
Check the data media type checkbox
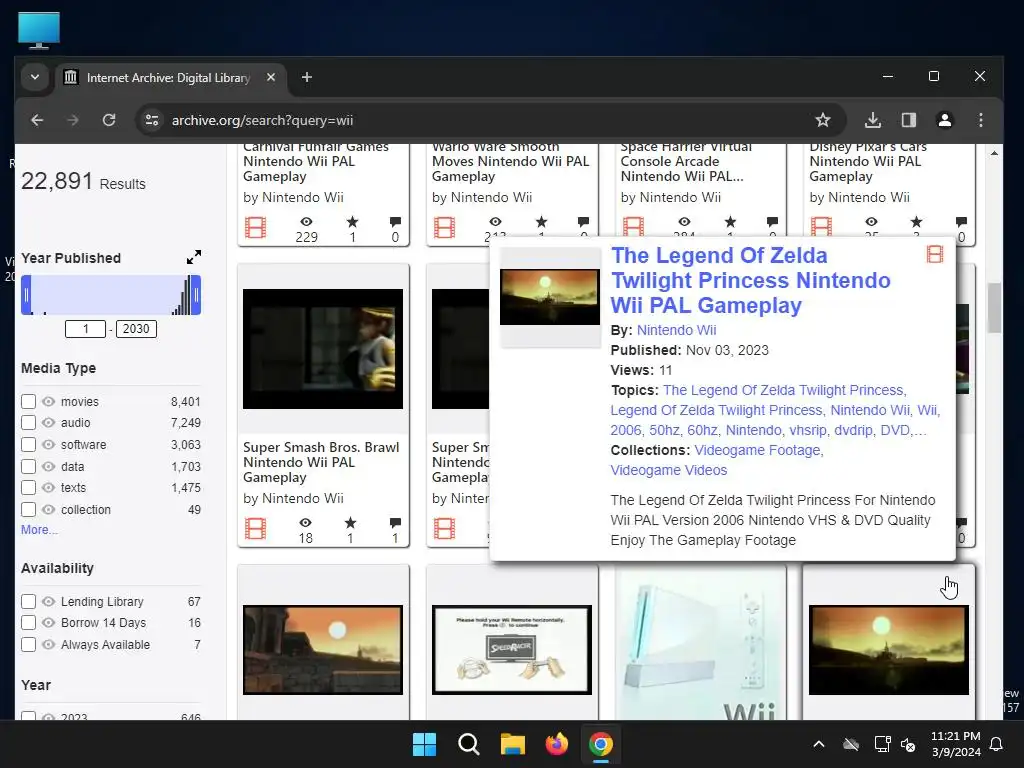click(28, 466)
